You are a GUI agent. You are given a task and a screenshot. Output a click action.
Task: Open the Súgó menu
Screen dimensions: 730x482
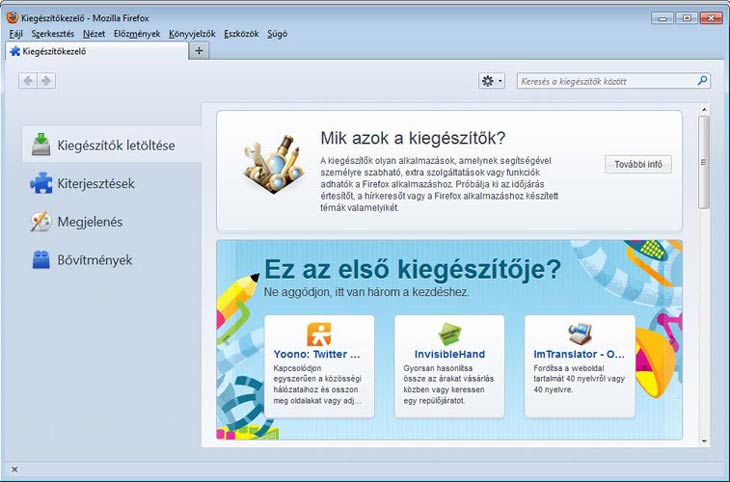pos(277,34)
